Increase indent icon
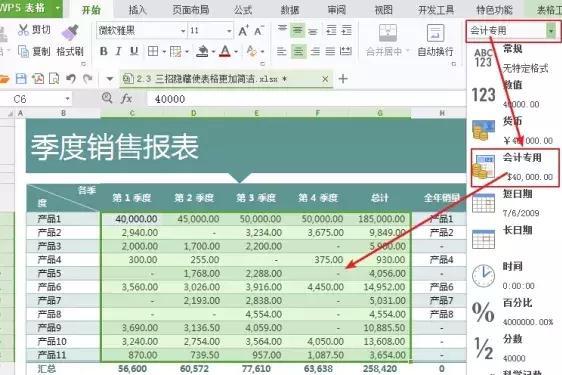 (x=346, y=30)
